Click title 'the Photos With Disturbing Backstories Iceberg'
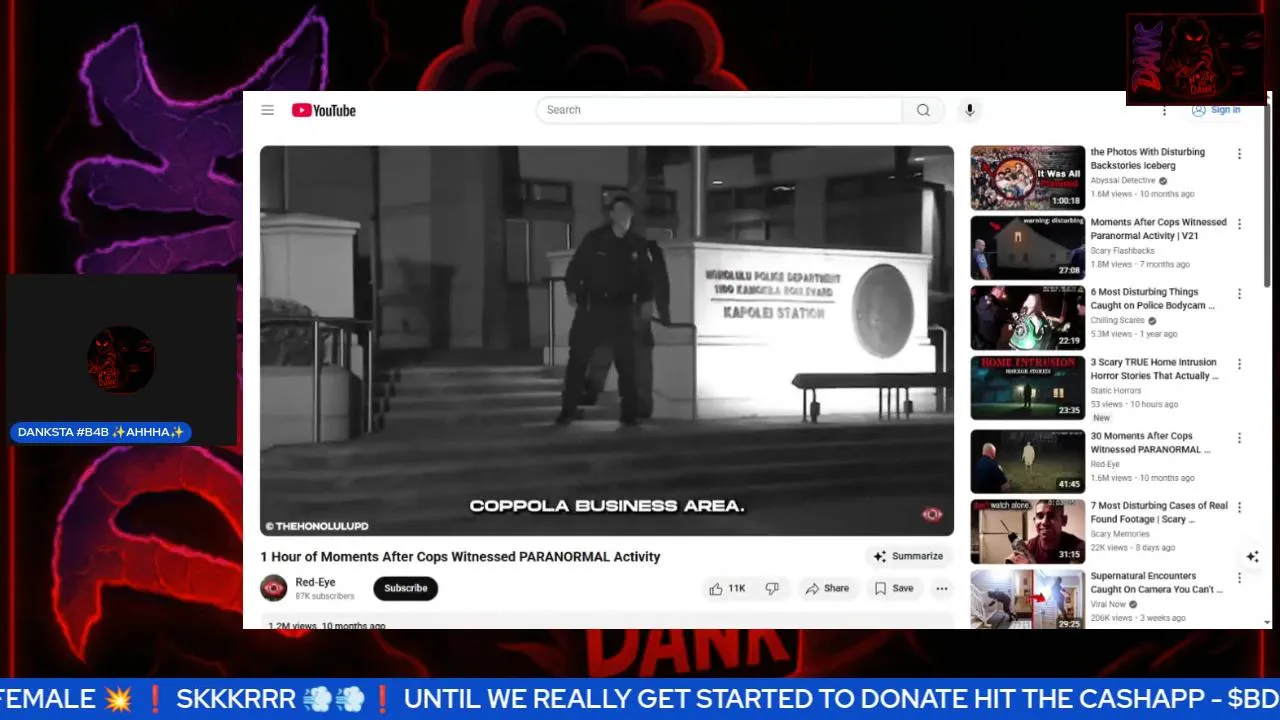 click(x=1148, y=159)
